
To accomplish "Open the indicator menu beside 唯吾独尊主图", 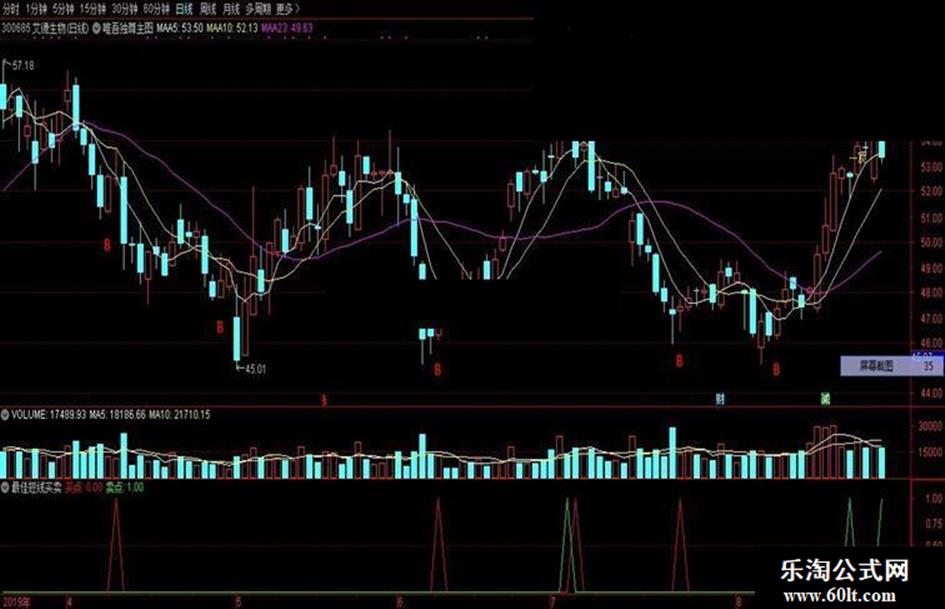I will tap(96, 28).
